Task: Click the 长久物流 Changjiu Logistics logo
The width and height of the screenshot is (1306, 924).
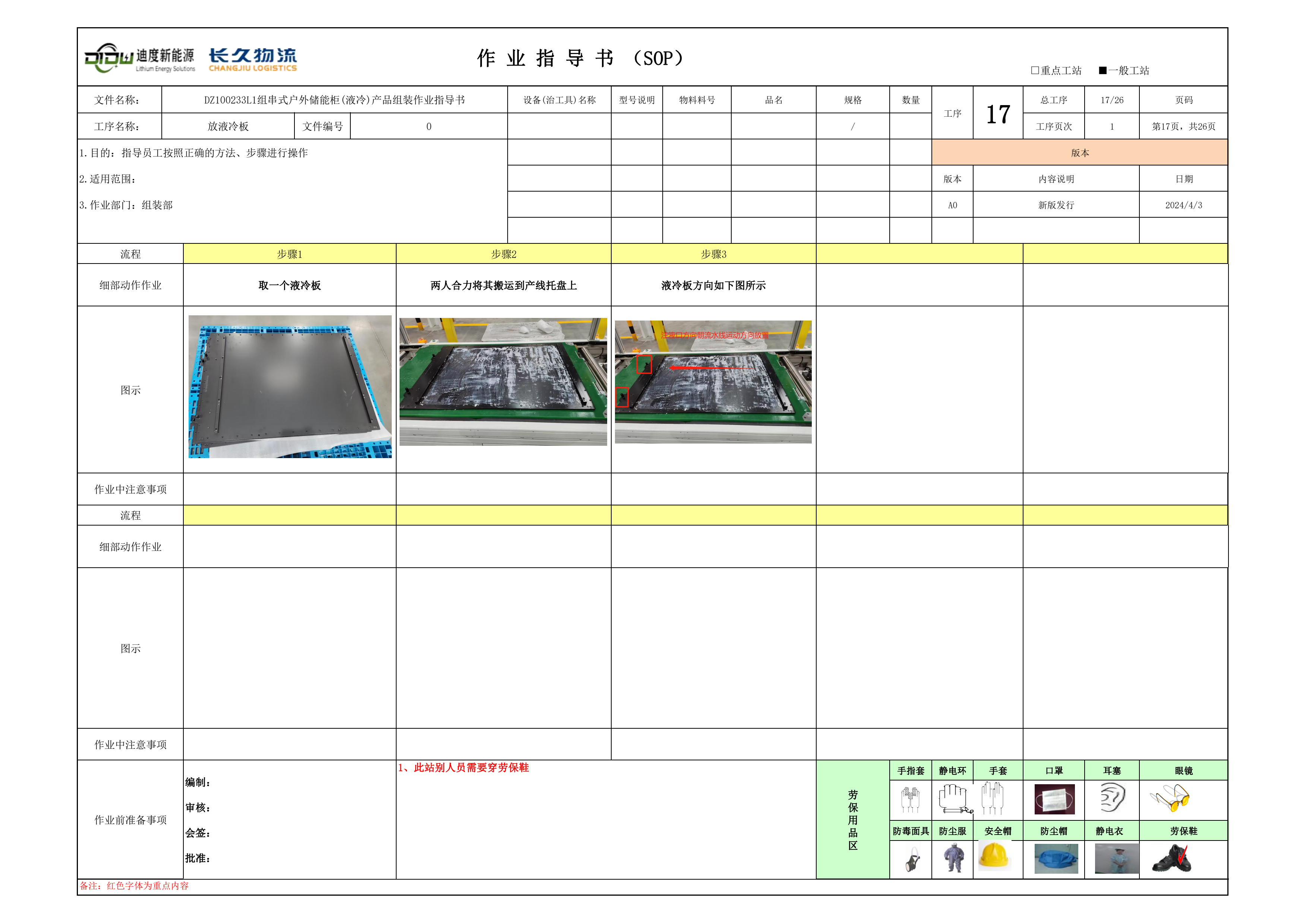Action: click(253, 59)
